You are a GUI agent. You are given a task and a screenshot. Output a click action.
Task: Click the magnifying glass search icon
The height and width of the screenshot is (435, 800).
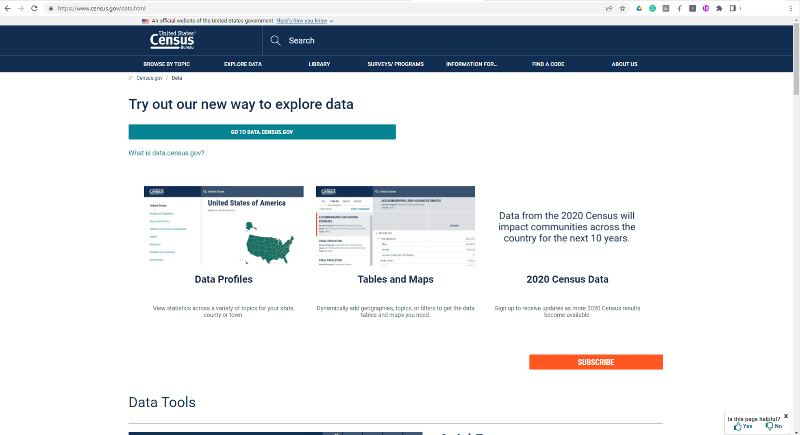276,40
